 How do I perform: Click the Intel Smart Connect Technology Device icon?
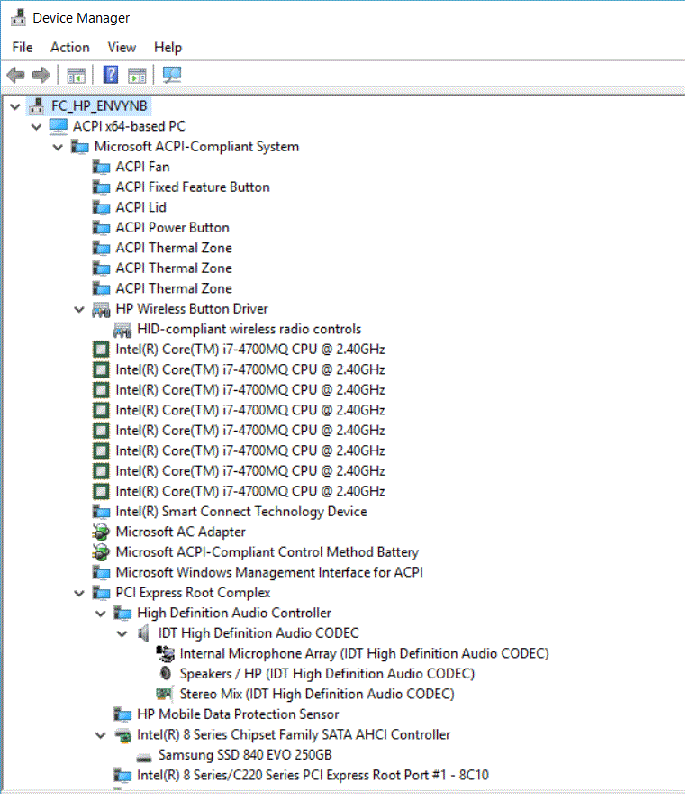tap(101, 512)
